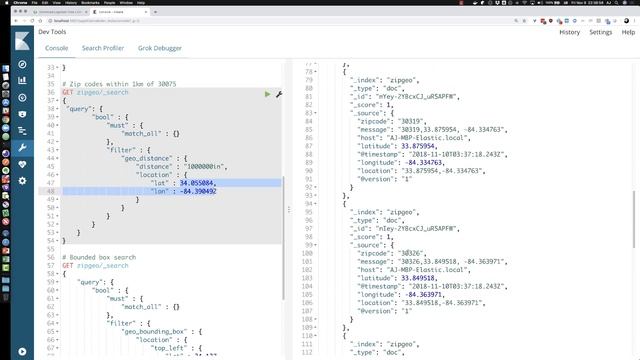Click latitude value 33.875954
The width and height of the screenshot is (640, 360).
[418, 146]
